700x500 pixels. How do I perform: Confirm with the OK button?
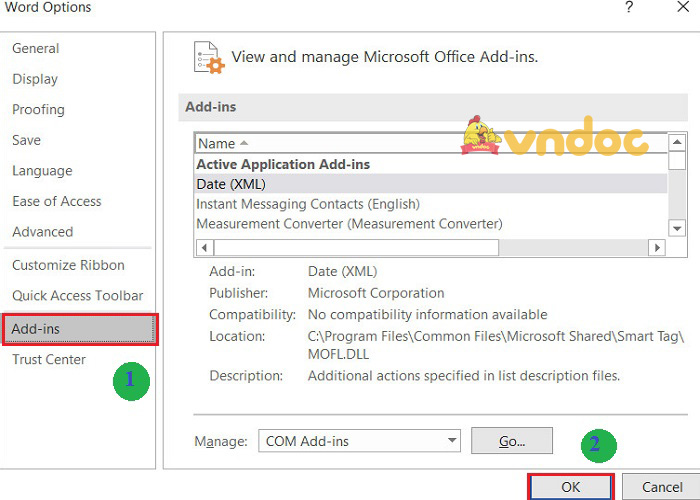point(570,487)
